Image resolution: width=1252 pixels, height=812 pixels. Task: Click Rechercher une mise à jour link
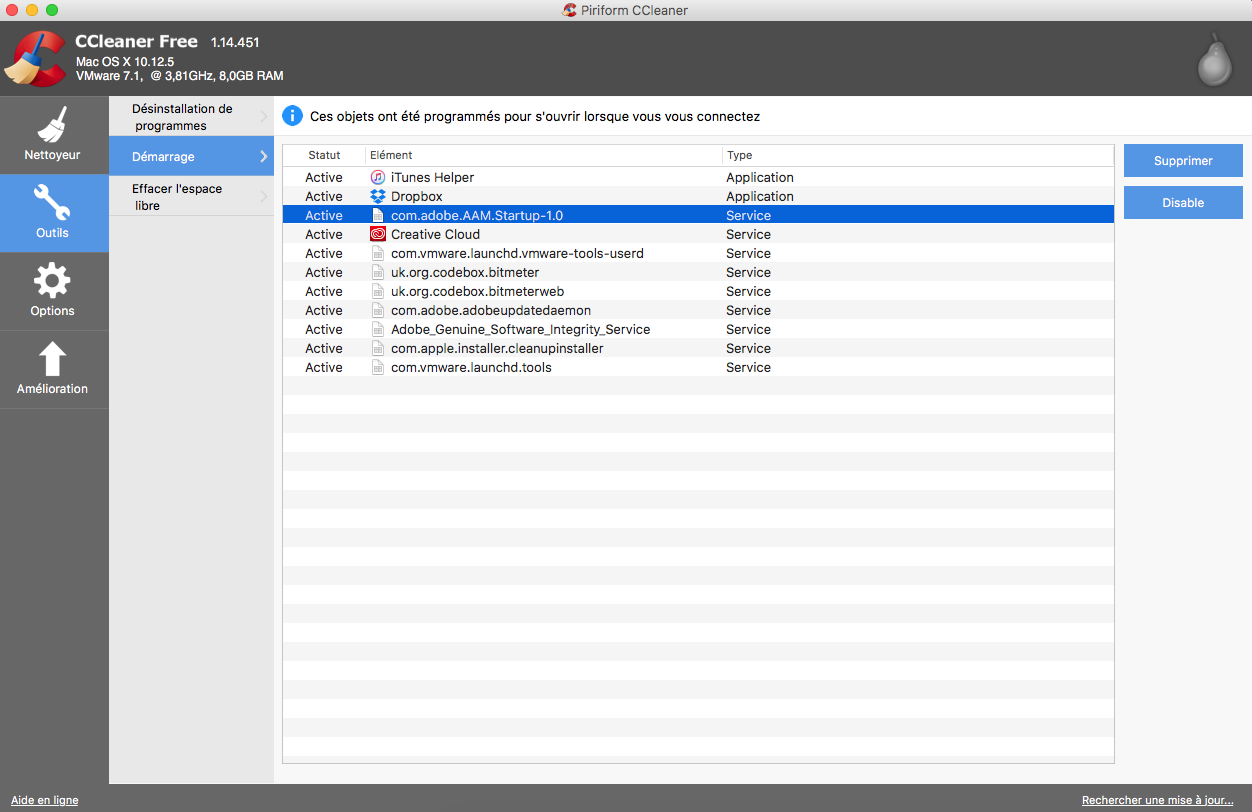[x=1157, y=800]
